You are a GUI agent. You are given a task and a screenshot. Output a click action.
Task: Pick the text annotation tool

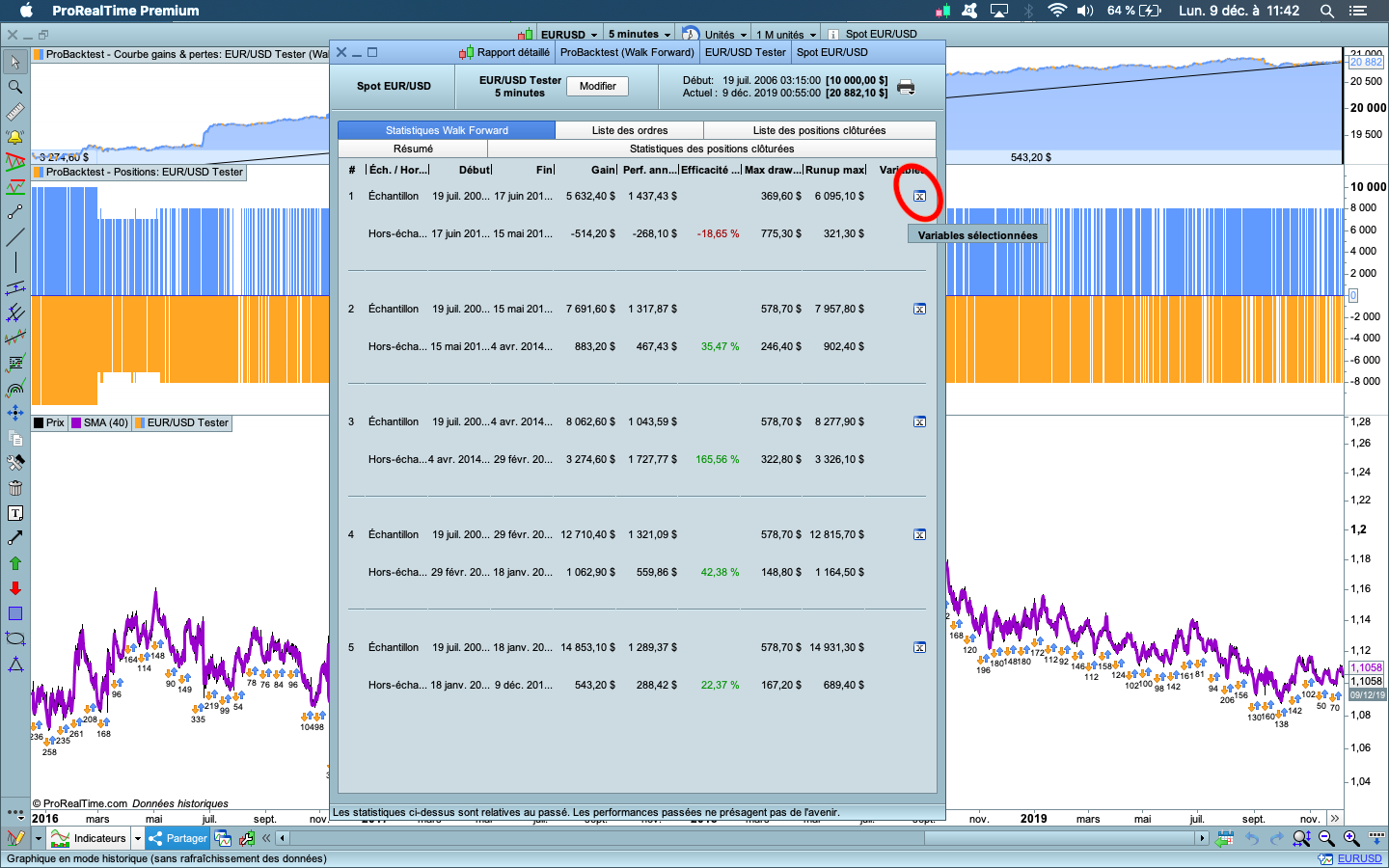point(15,513)
